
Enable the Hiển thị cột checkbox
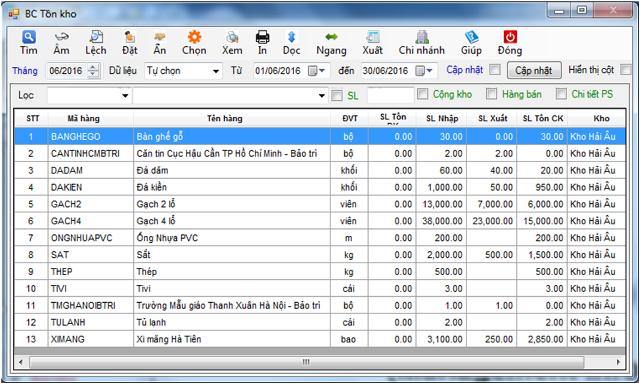(626, 70)
